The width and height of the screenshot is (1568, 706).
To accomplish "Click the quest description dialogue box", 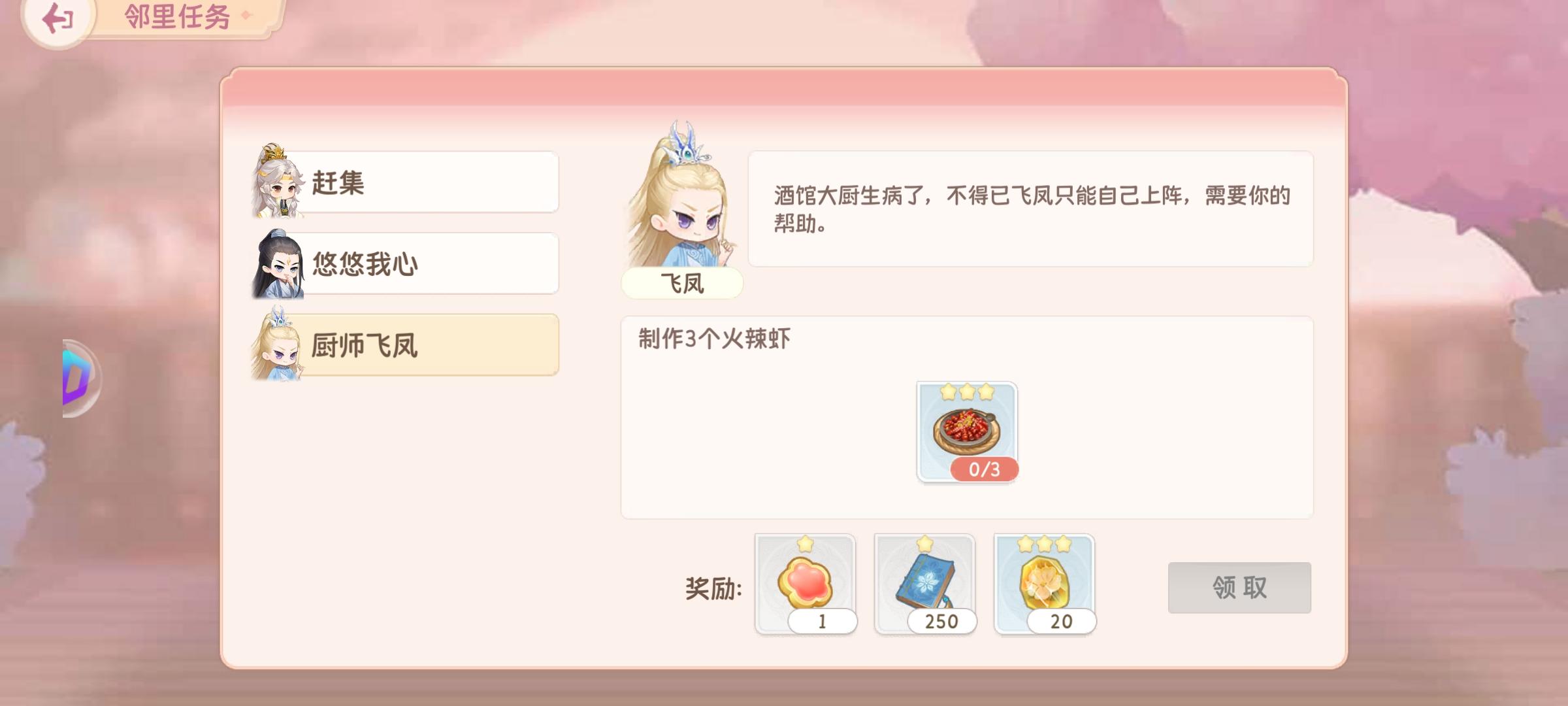I will [1030, 209].
